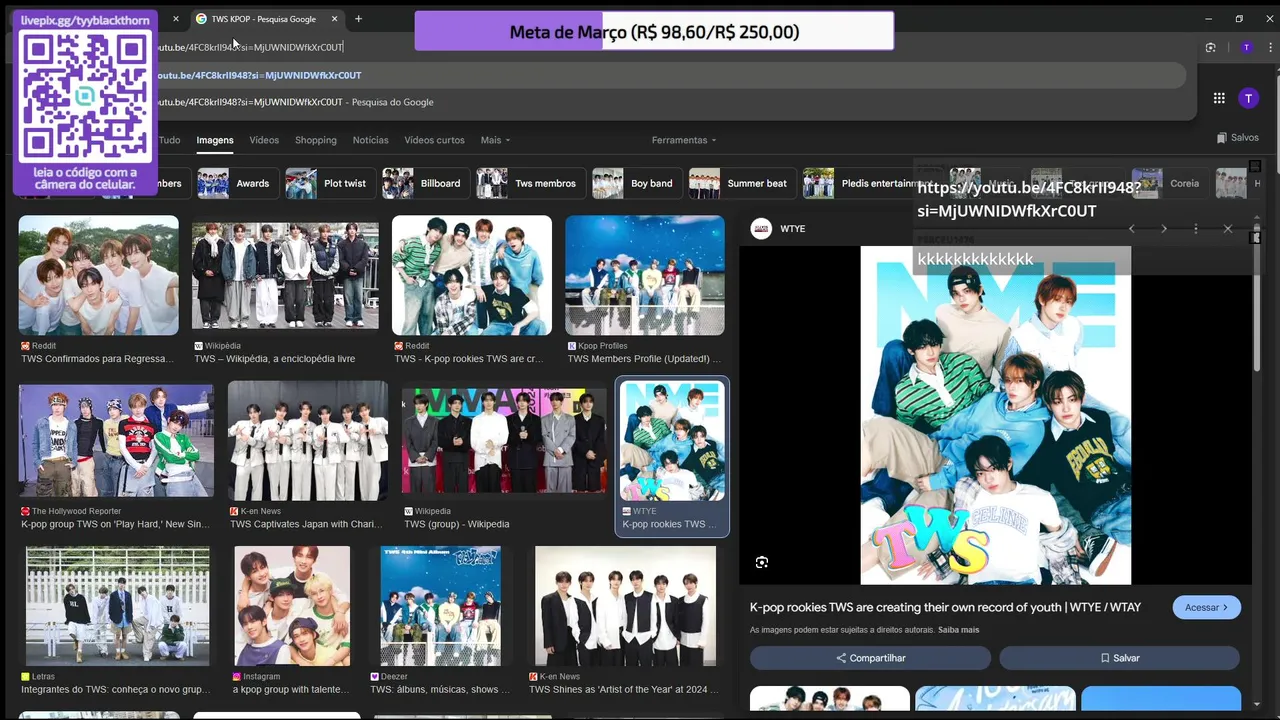Open the Notícias tab
Screen dimensions: 1280x720
[x=371, y=140]
